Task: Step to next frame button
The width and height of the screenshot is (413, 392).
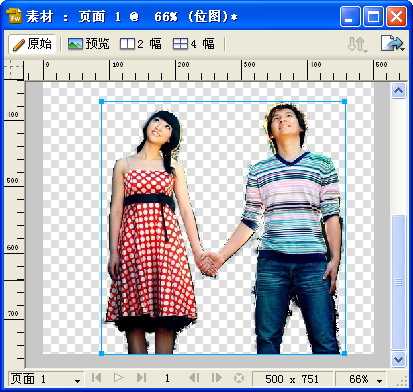Action: coord(217,378)
